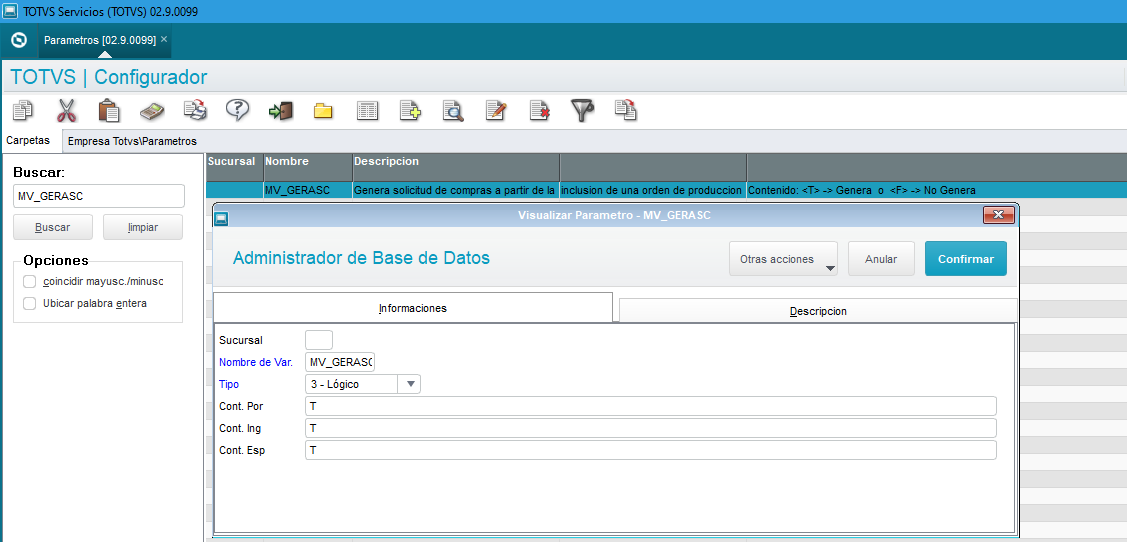The width and height of the screenshot is (1127, 542).
Task: Click the TOTVS Servicios window title icon
Action: click(x=11, y=12)
